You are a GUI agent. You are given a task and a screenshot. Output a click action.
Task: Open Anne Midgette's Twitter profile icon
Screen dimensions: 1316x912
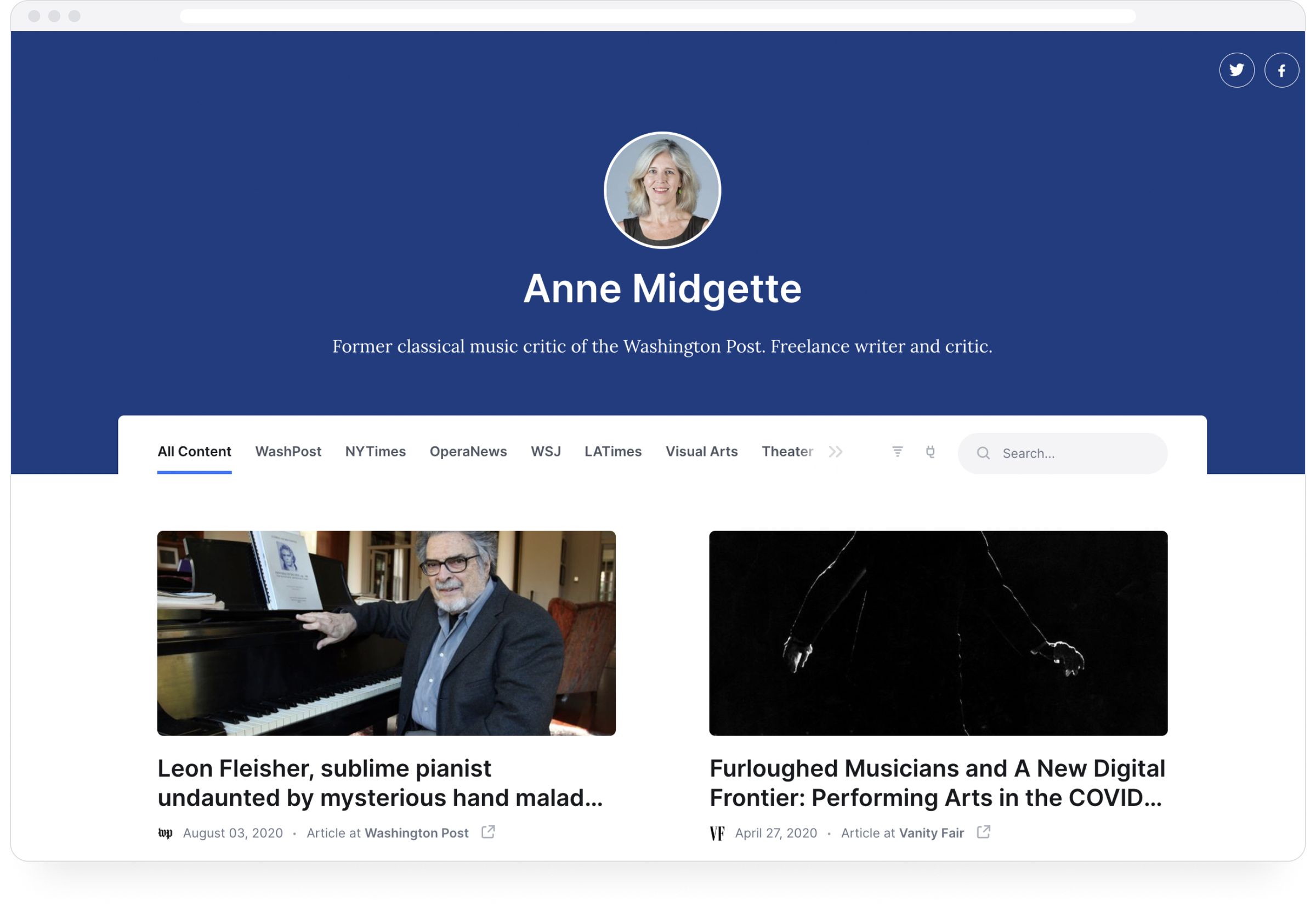click(1238, 70)
